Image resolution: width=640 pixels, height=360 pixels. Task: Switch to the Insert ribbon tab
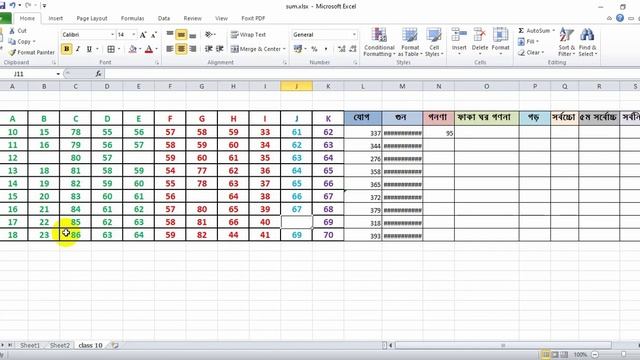56,18
